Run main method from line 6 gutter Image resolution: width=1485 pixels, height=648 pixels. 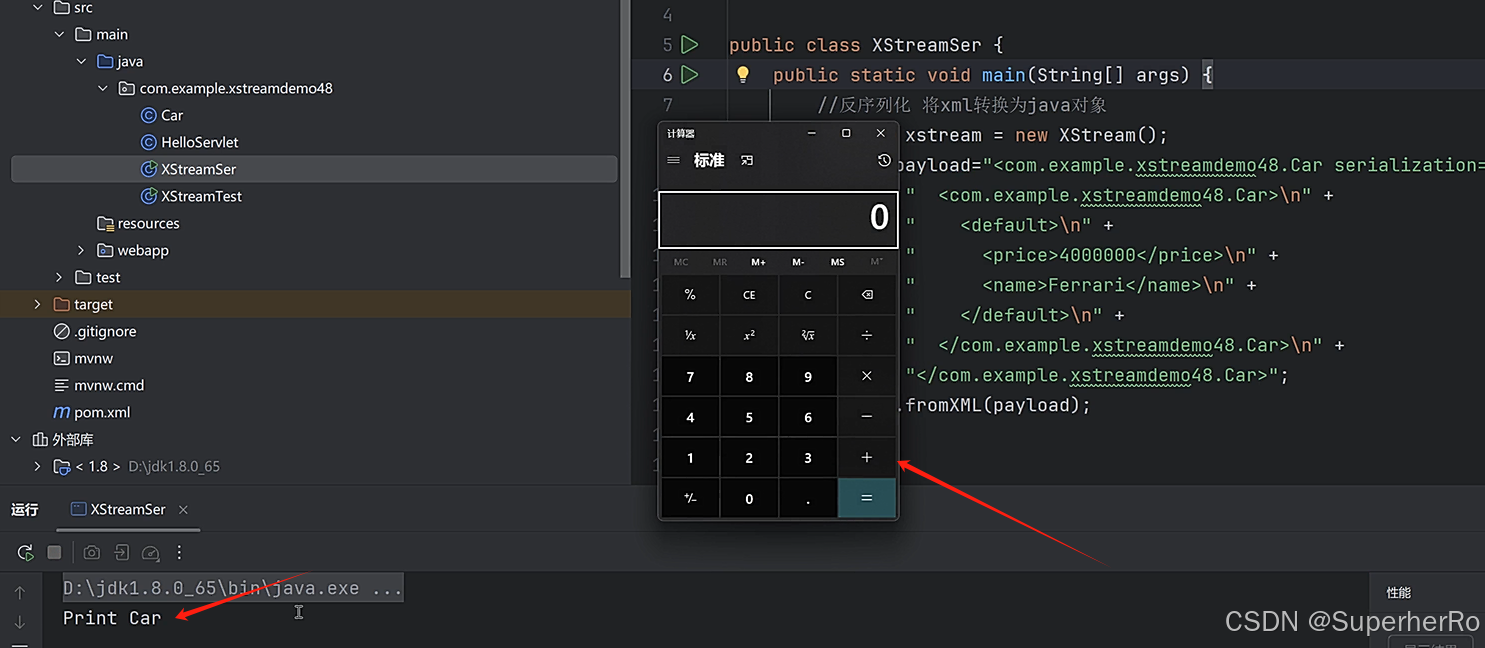click(689, 74)
